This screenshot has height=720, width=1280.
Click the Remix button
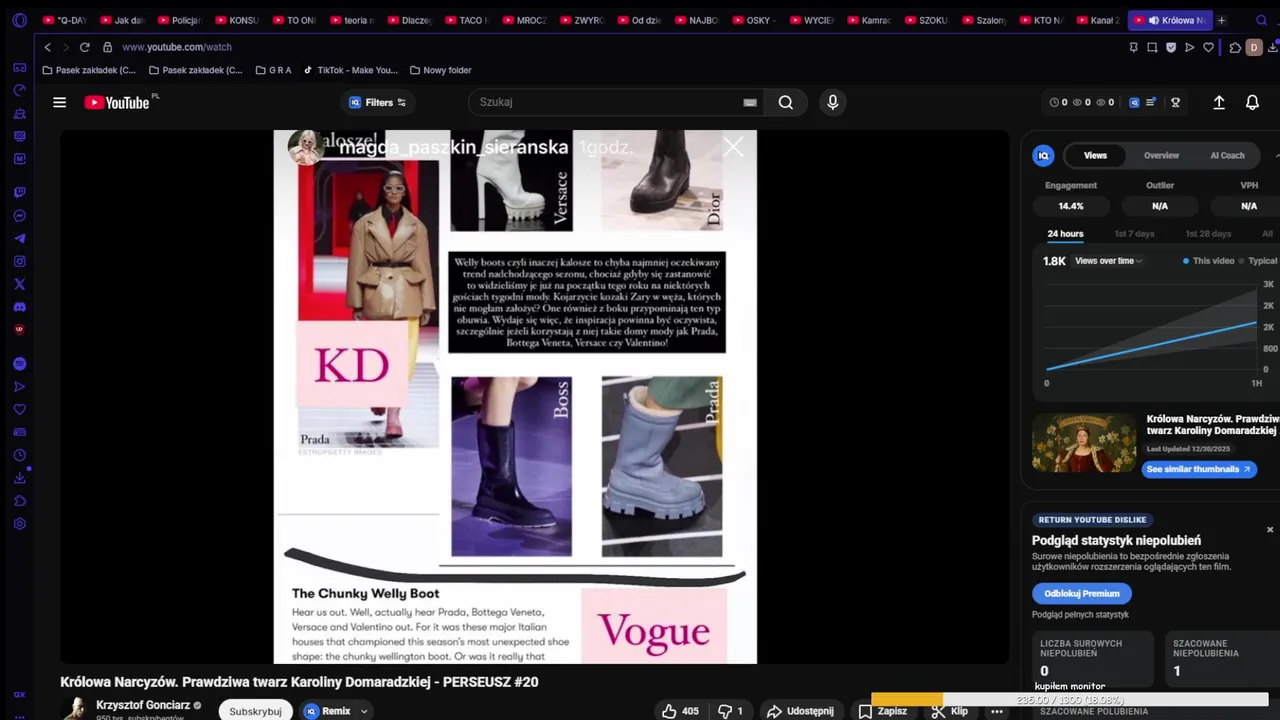pyautogui.click(x=328, y=711)
